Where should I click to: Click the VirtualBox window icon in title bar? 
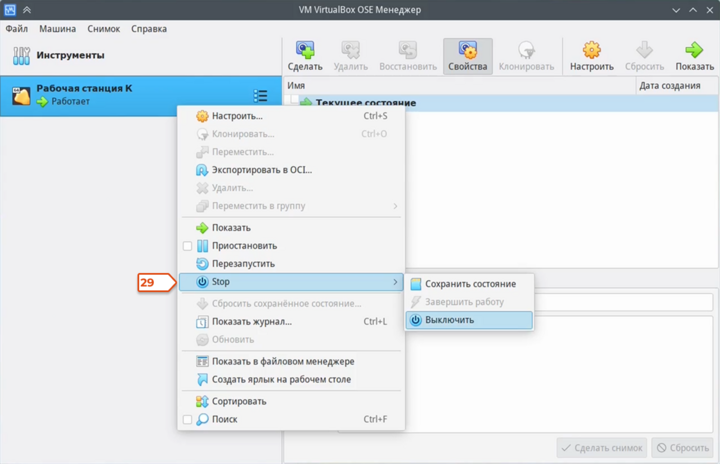pos(10,10)
